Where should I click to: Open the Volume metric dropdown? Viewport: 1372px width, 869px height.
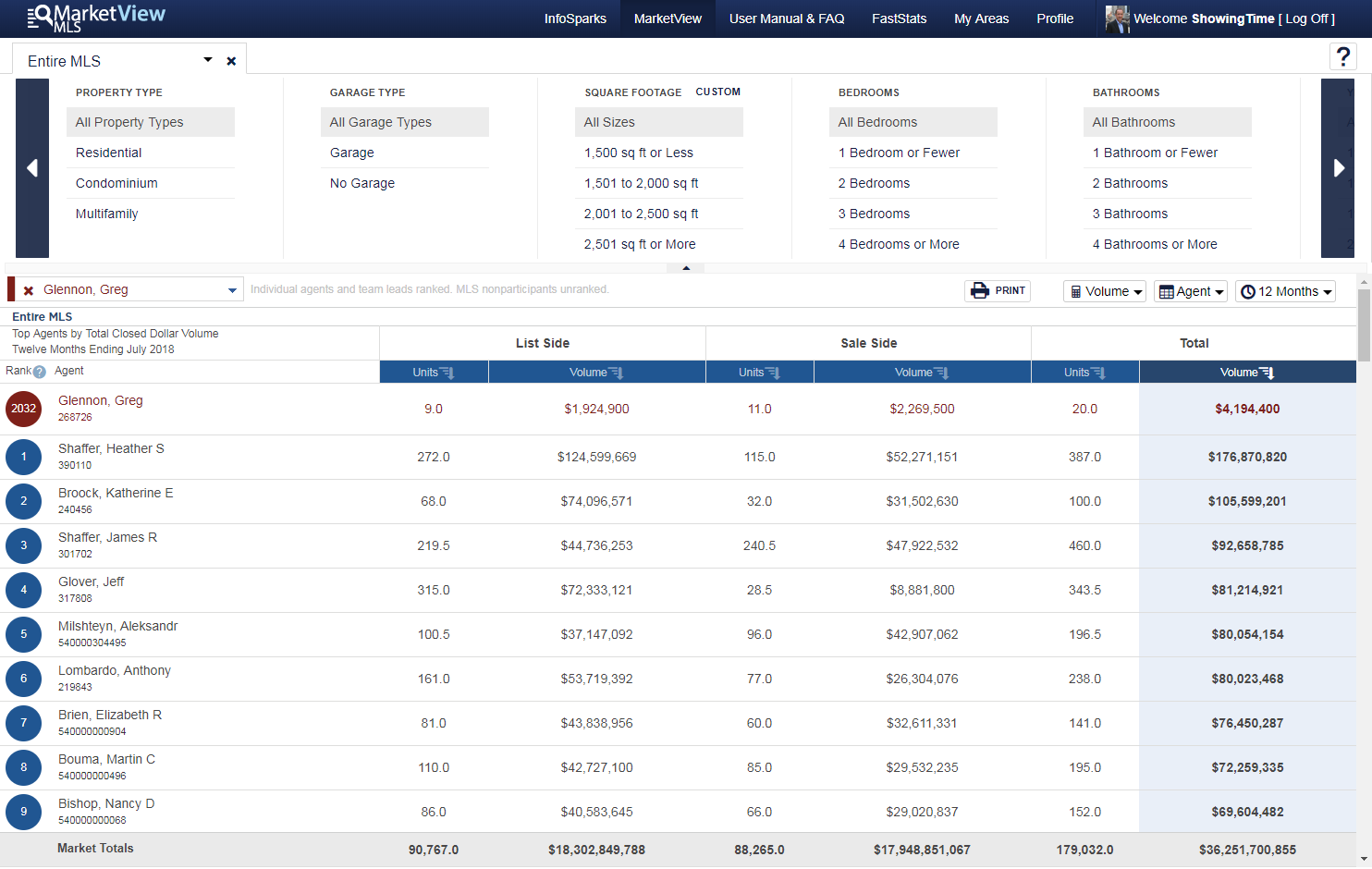[1105, 291]
